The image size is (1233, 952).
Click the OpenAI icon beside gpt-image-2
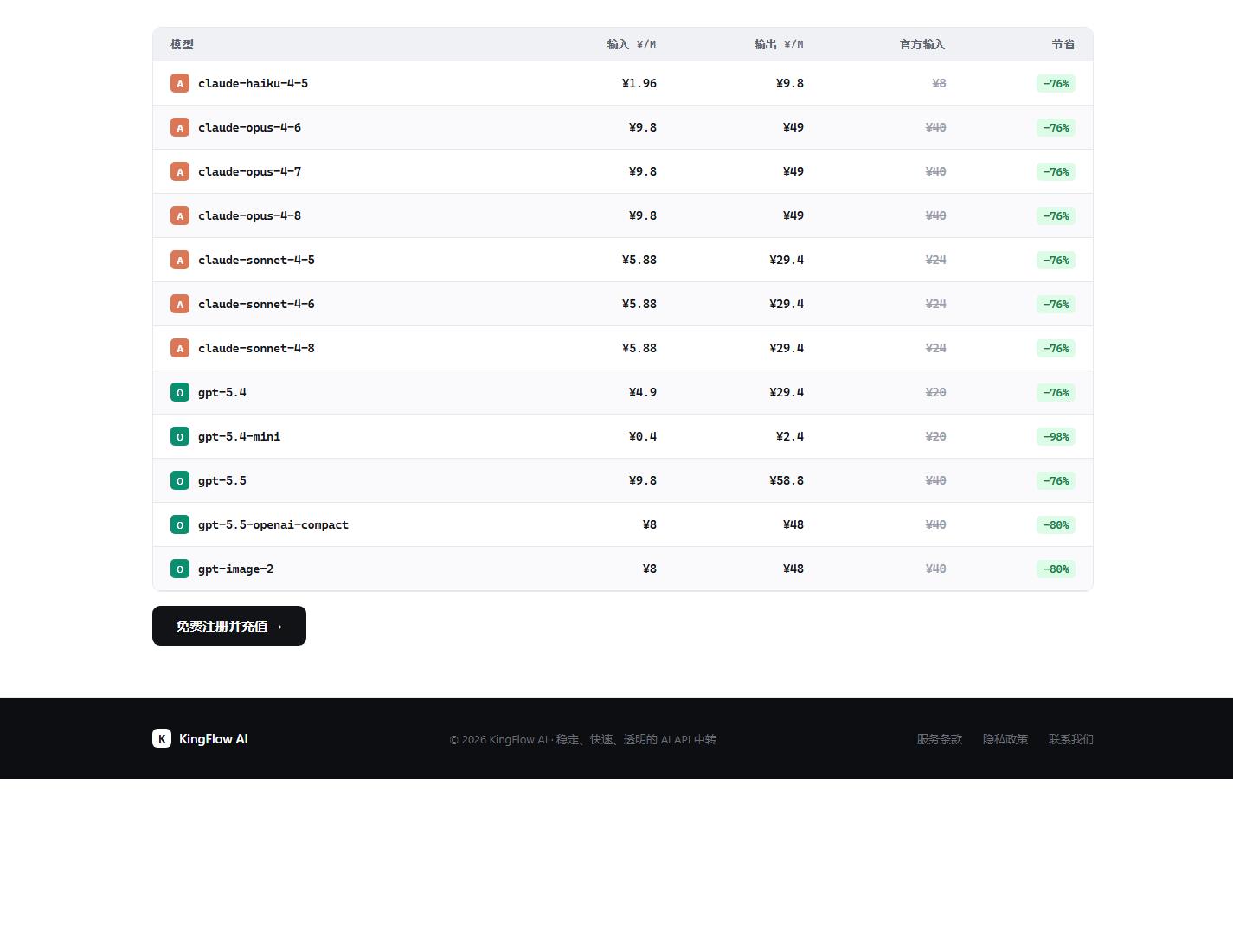tap(180, 569)
